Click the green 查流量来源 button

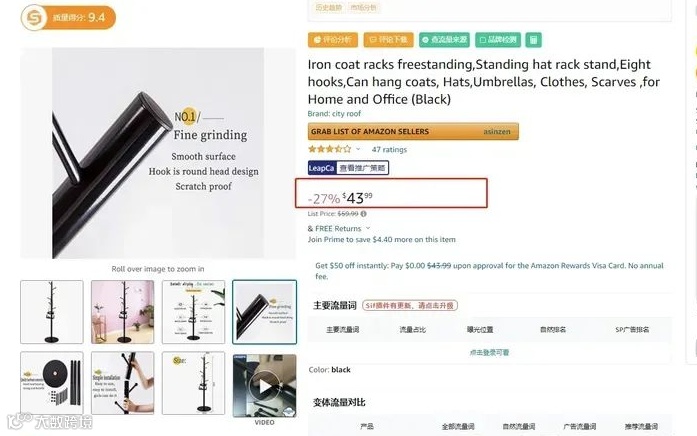pyautogui.click(x=445, y=40)
